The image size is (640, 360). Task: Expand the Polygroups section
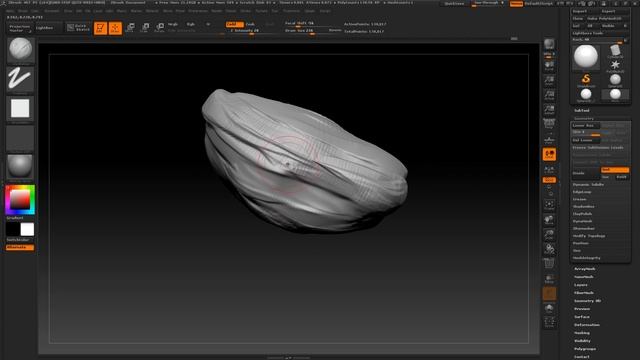tap(584, 349)
